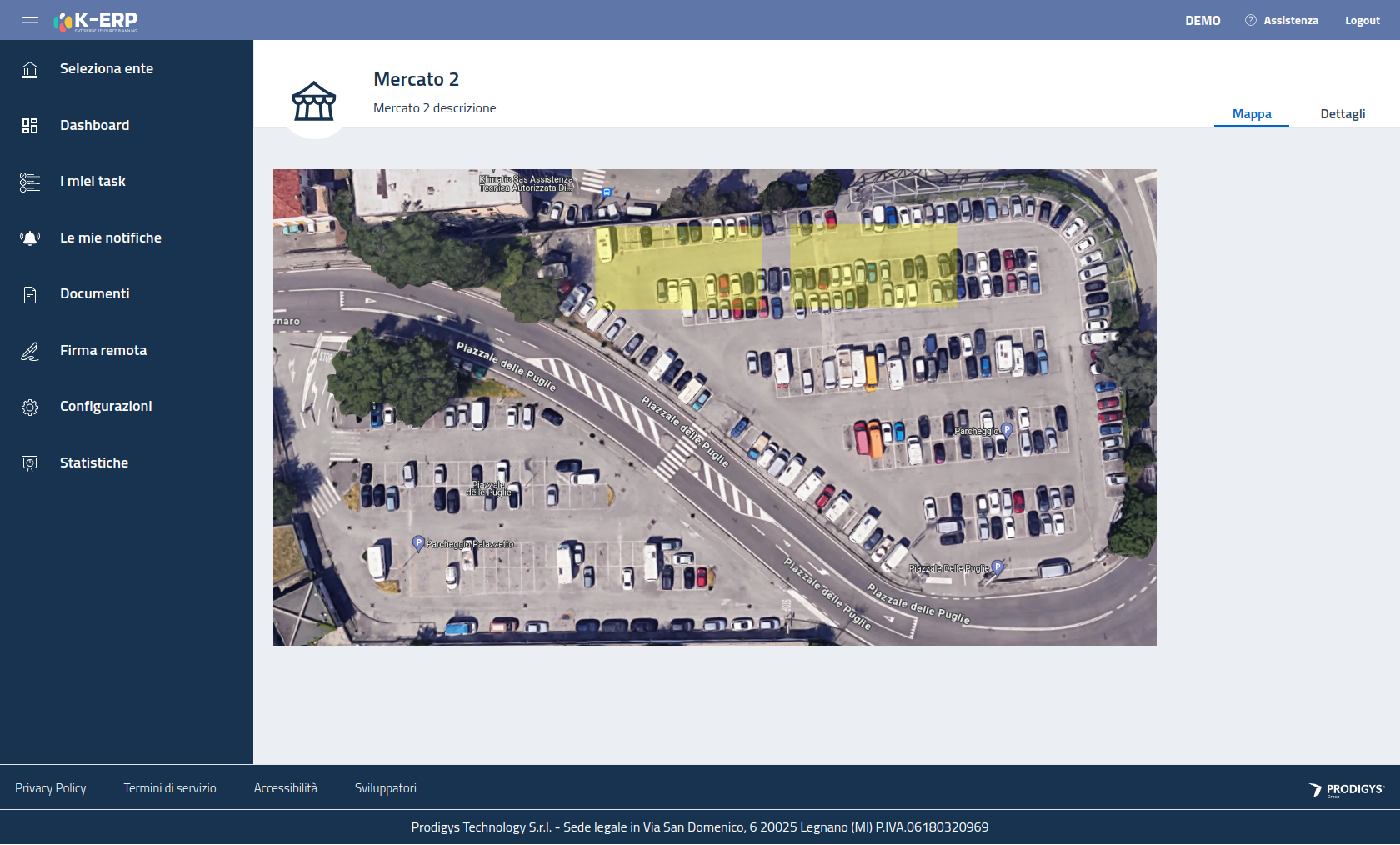Click the left yellow highlighted market area
The height and width of the screenshot is (845, 1400).
tap(678, 267)
